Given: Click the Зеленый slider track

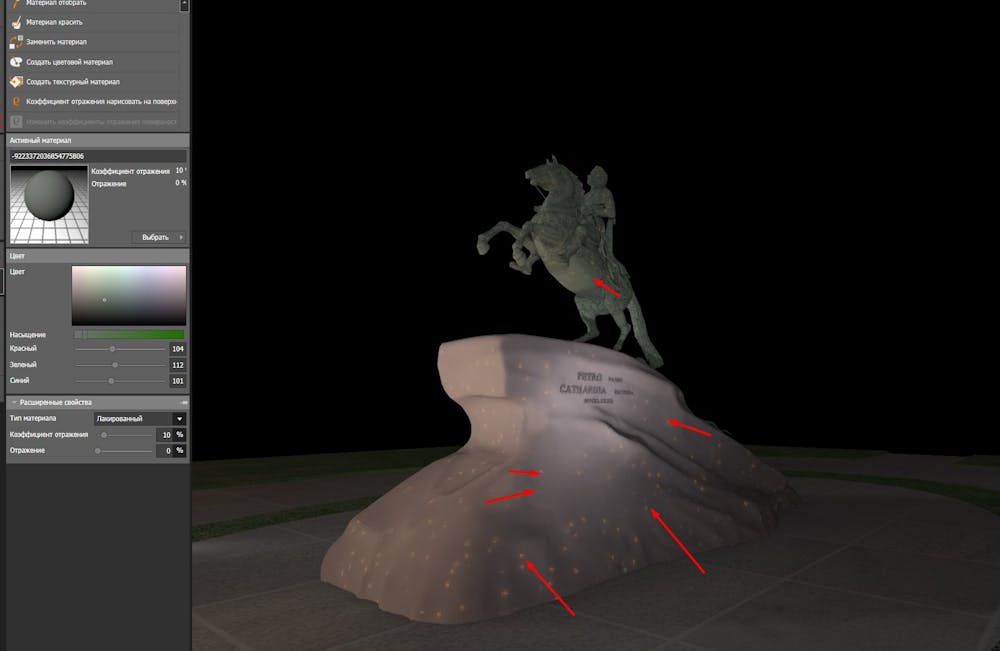Looking at the screenshot, I should click(120, 365).
